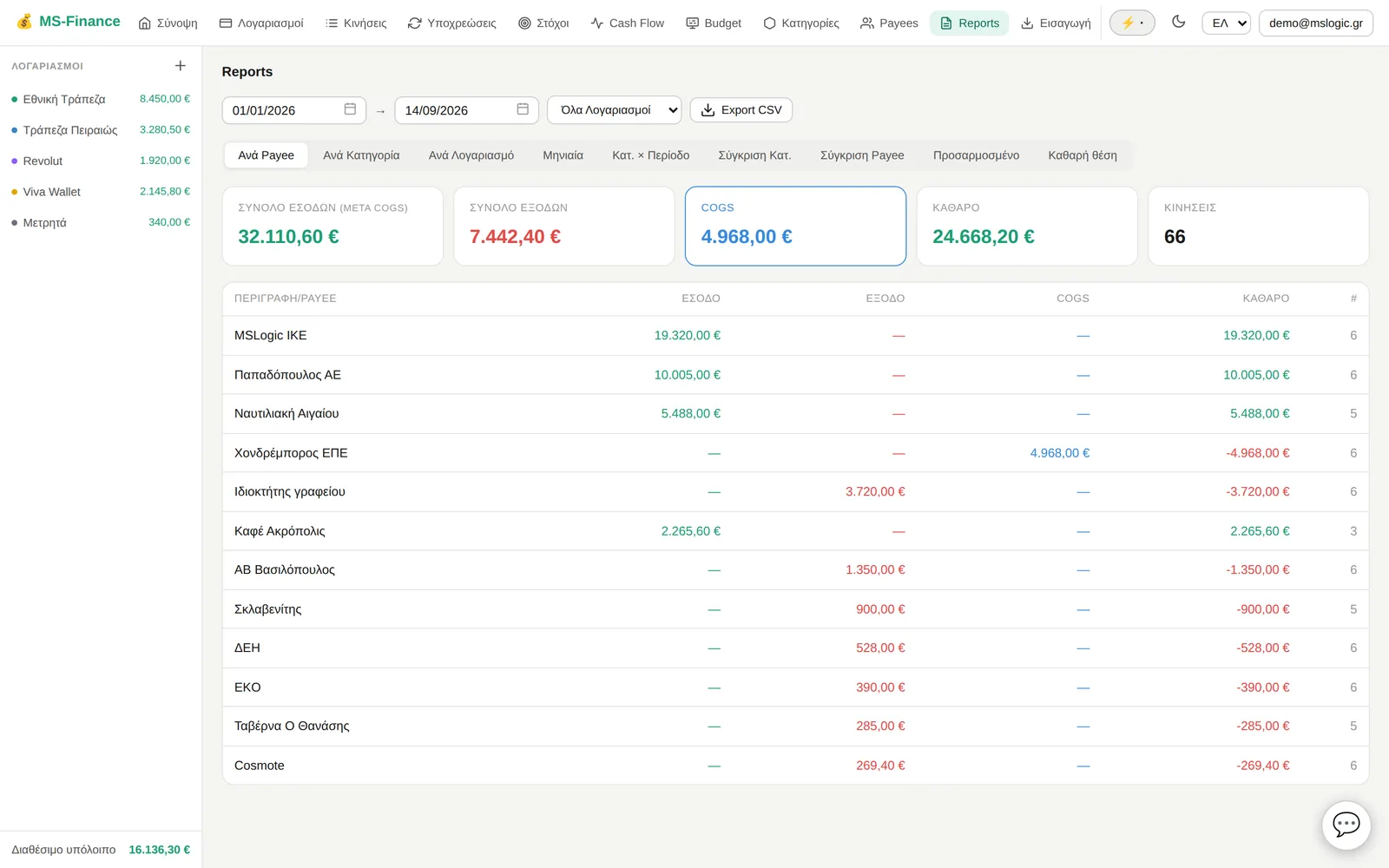Screen dimensions: 1389x868
Task: Click the start date field 01/01/2026
Action: (294, 110)
